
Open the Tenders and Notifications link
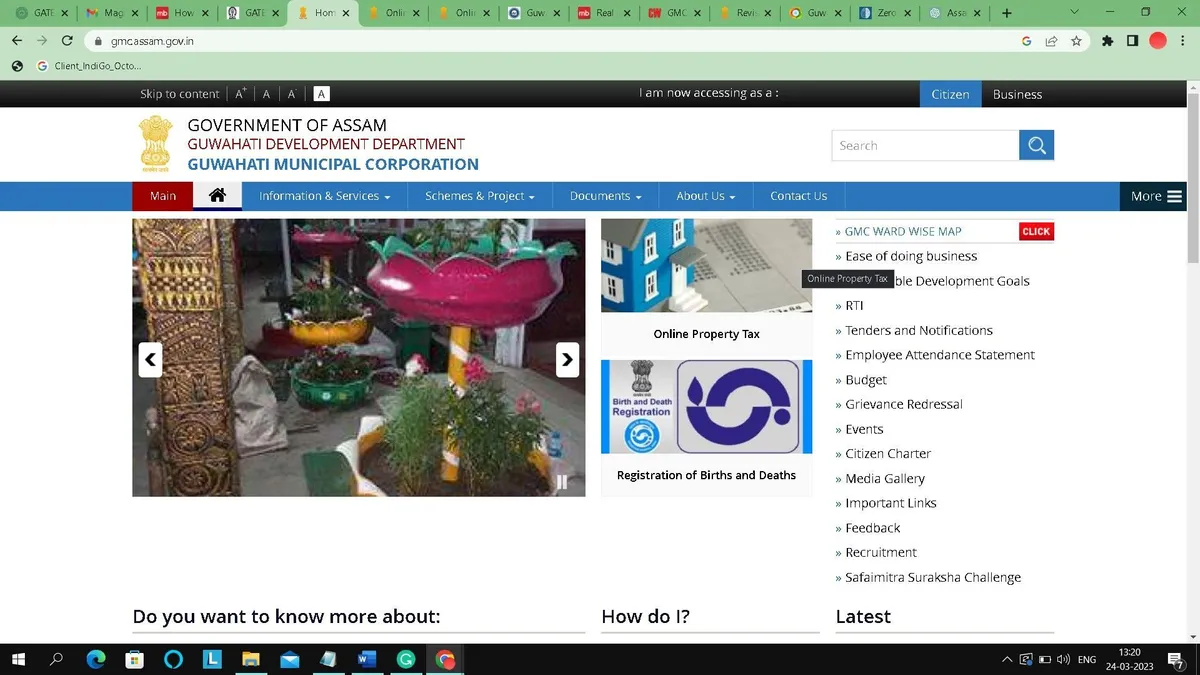(919, 330)
